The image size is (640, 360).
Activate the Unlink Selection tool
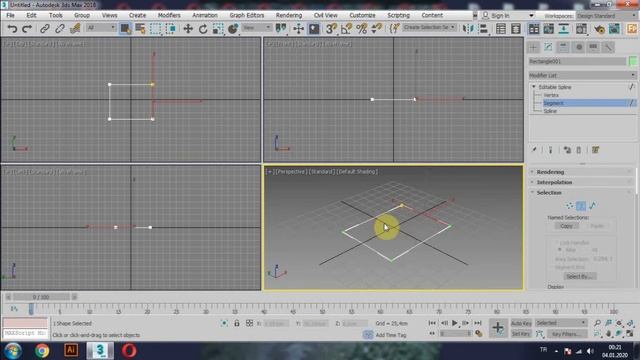click(x=60, y=29)
